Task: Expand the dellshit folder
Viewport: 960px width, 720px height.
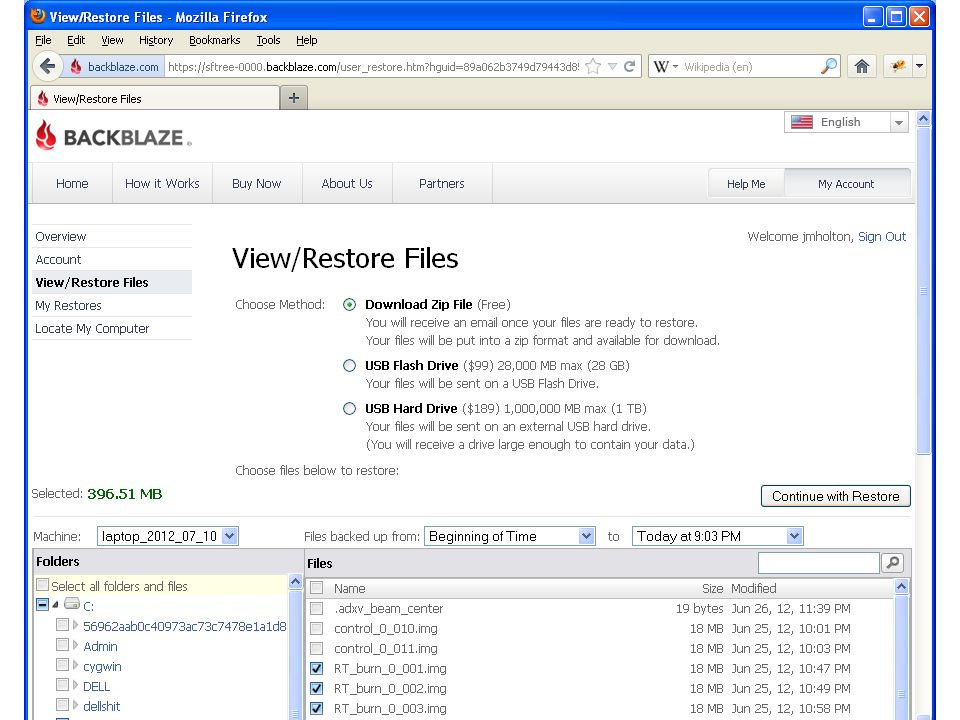Action: (x=75, y=705)
